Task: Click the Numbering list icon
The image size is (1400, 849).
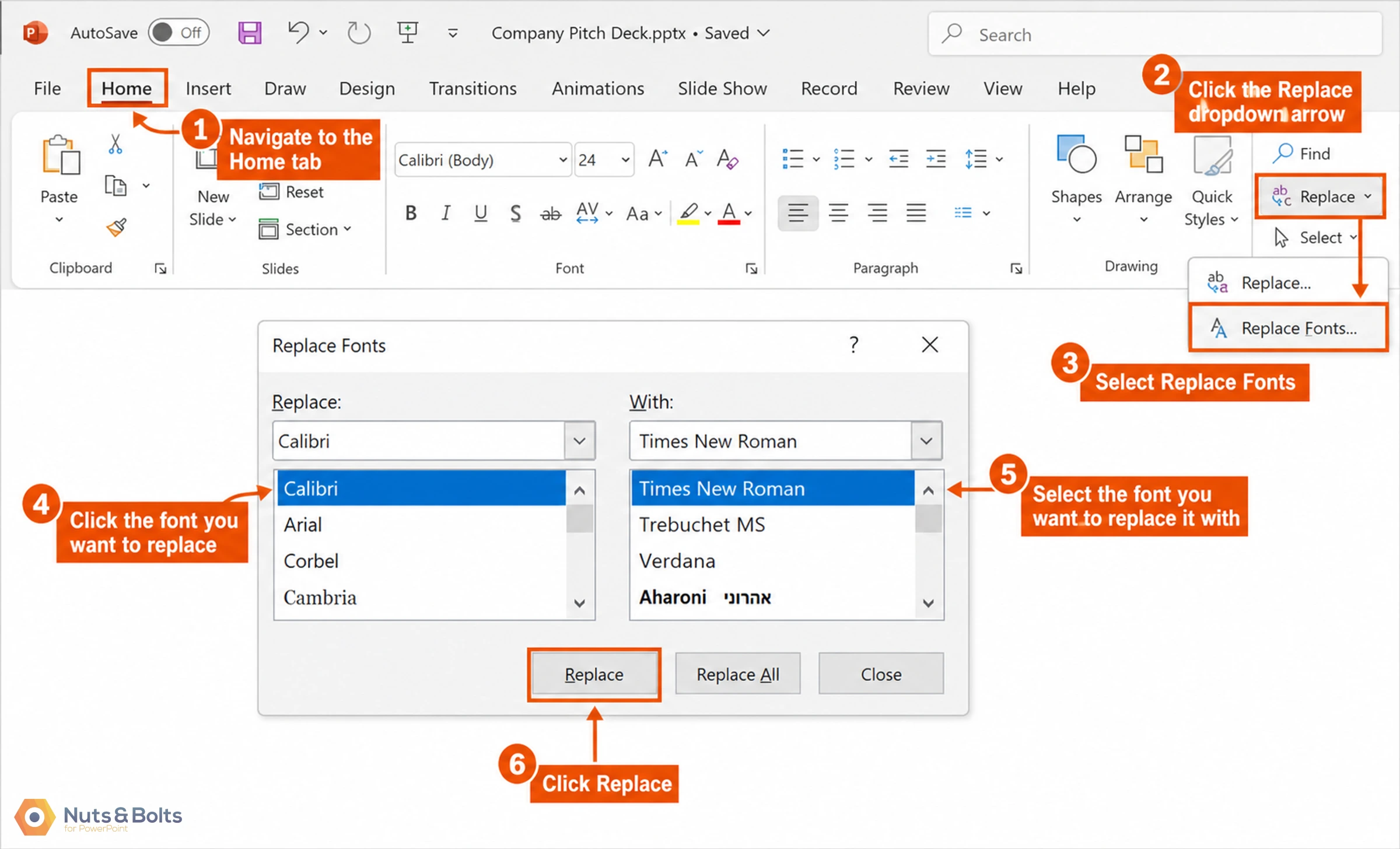Action: (844, 159)
